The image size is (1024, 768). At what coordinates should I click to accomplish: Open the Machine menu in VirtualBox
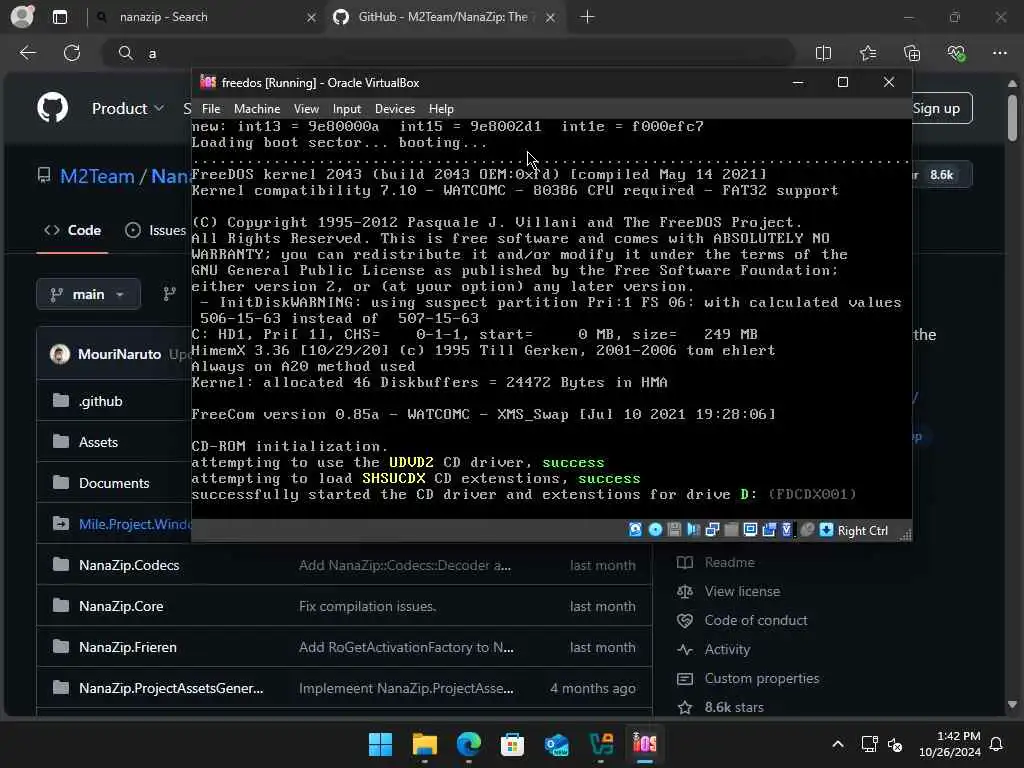tap(257, 109)
